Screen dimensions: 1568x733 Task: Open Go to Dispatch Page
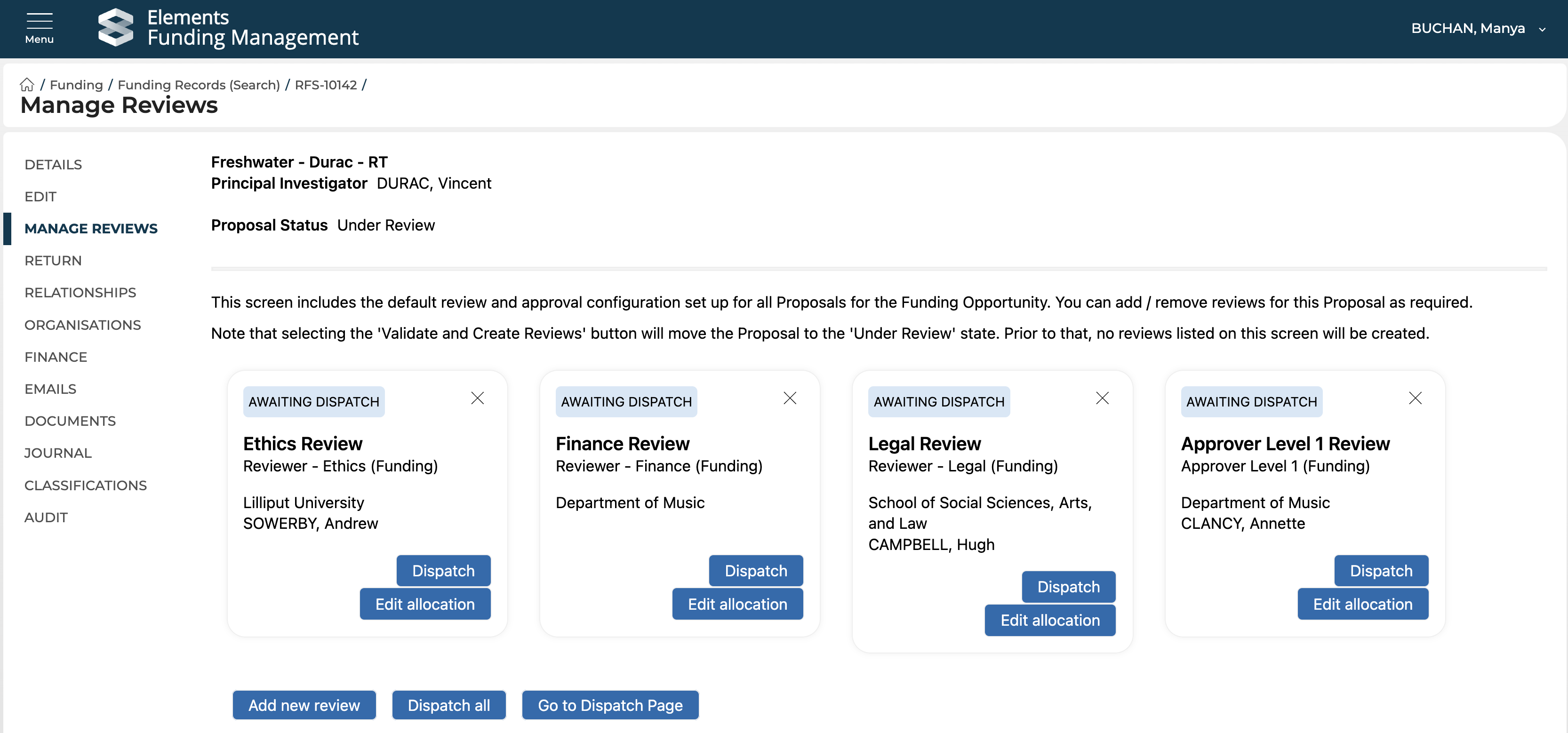pos(610,705)
